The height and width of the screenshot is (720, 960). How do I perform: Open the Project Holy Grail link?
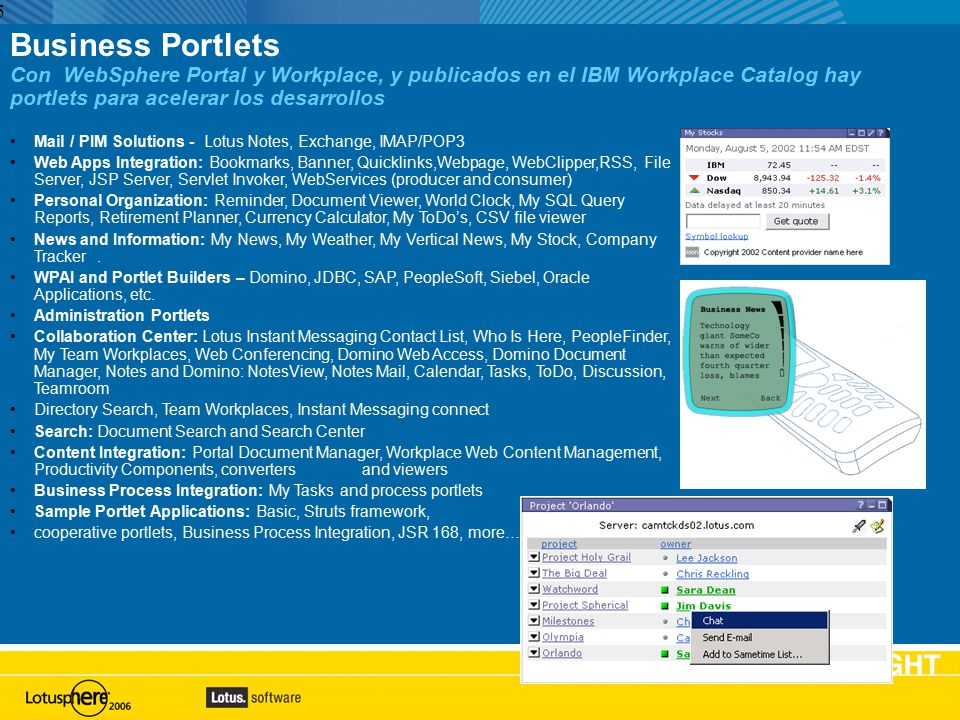coord(586,557)
